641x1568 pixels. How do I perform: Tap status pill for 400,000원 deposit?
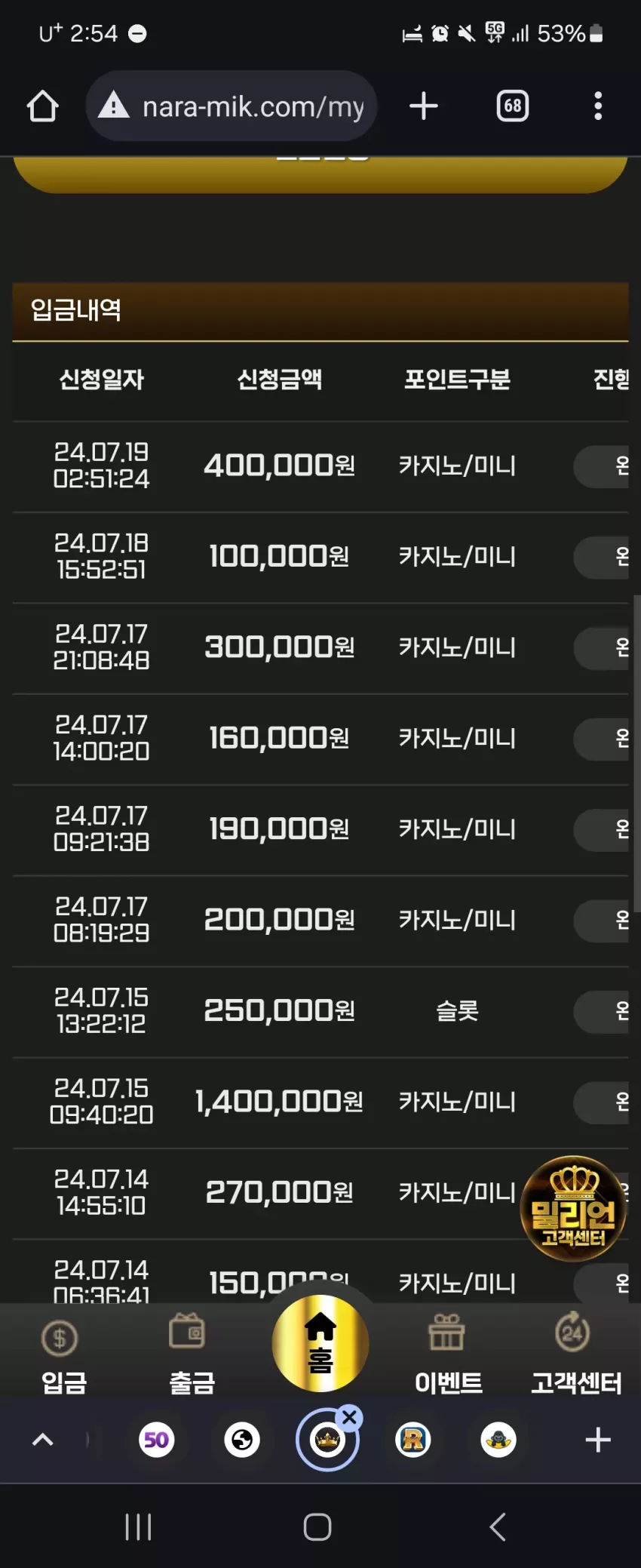tap(601, 466)
